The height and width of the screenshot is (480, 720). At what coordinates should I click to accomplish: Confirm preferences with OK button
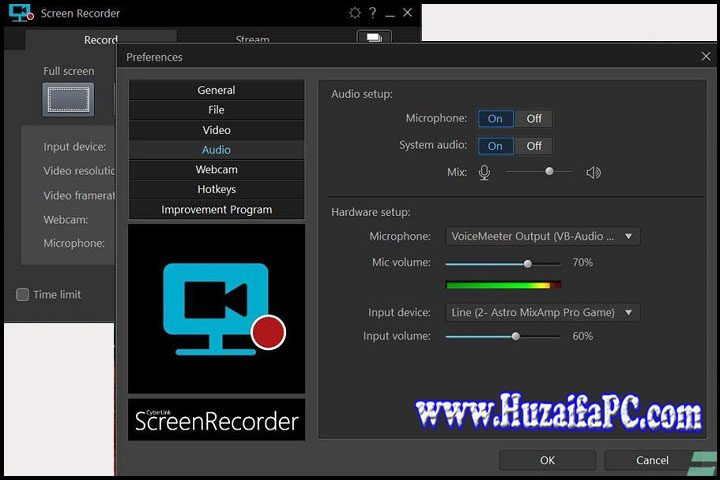point(547,460)
